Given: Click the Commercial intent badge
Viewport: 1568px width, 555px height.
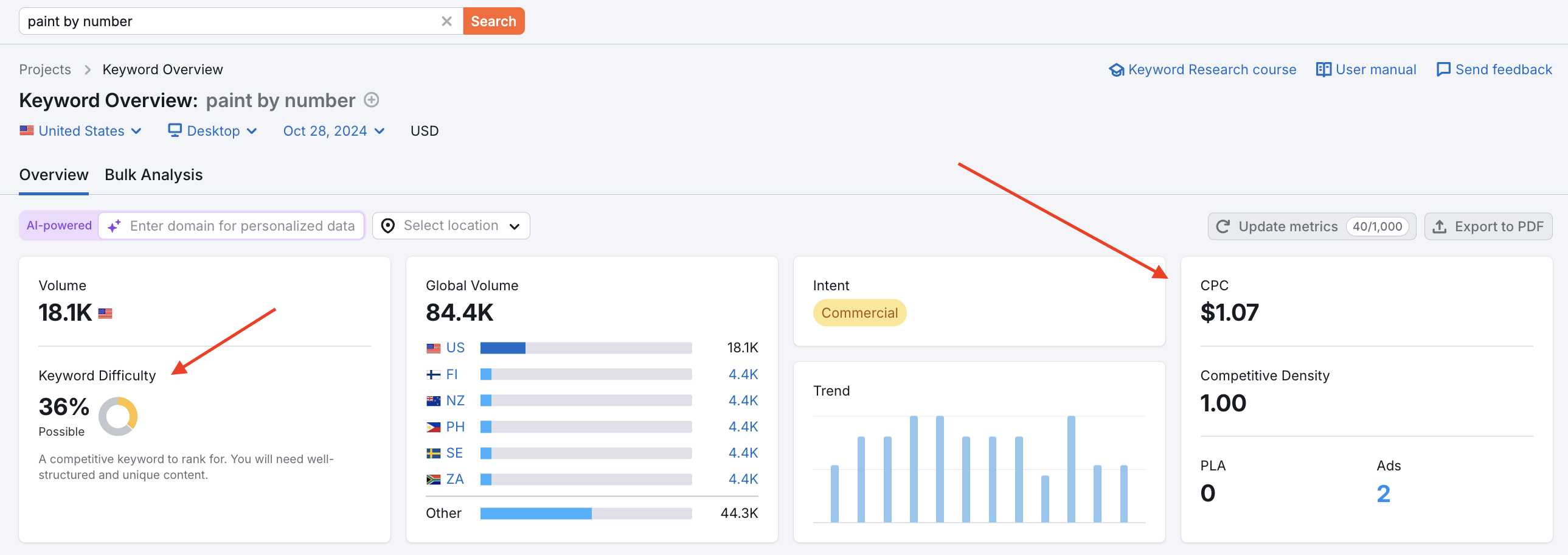Looking at the screenshot, I should 859,313.
